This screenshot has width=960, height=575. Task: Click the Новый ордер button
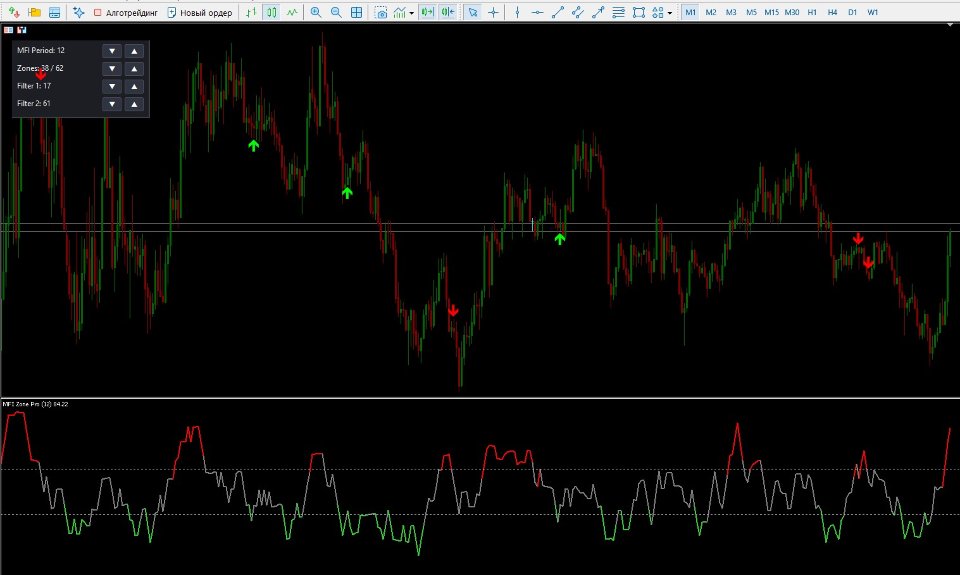pos(200,12)
